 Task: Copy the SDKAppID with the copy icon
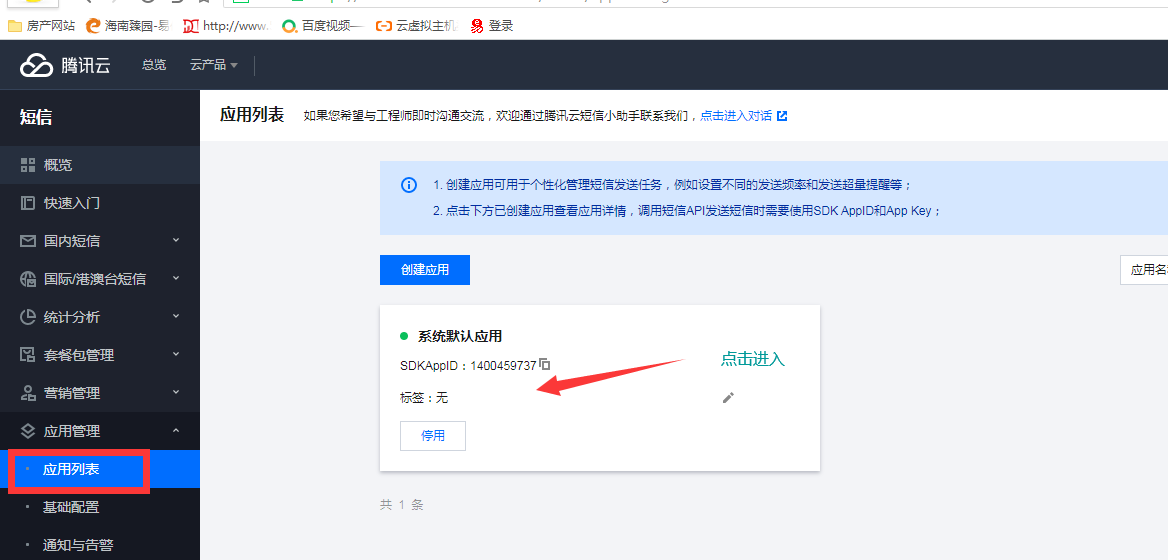545,364
